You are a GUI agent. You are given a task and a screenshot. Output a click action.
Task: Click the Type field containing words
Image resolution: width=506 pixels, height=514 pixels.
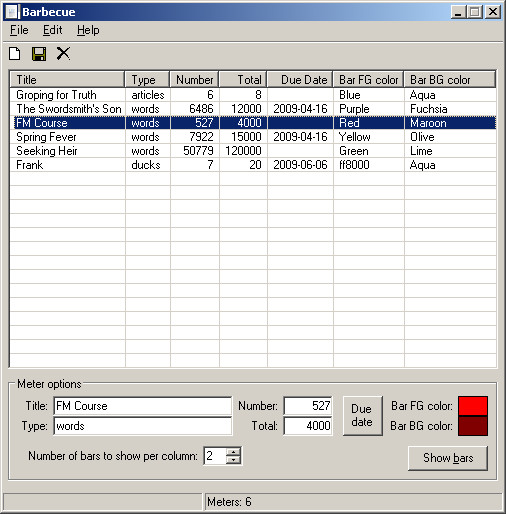coord(142,426)
